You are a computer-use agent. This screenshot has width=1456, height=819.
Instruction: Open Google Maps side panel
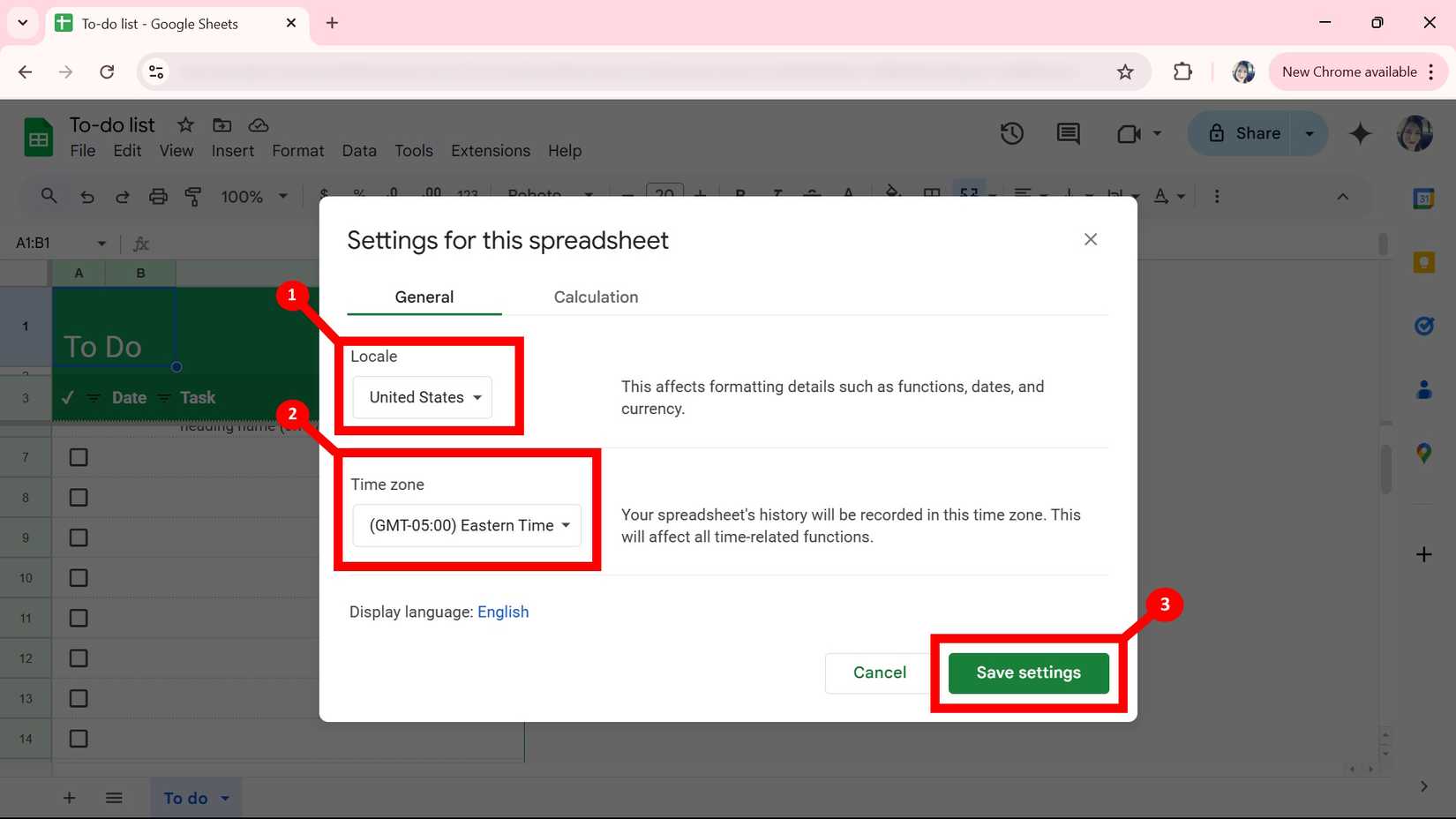tap(1424, 453)
